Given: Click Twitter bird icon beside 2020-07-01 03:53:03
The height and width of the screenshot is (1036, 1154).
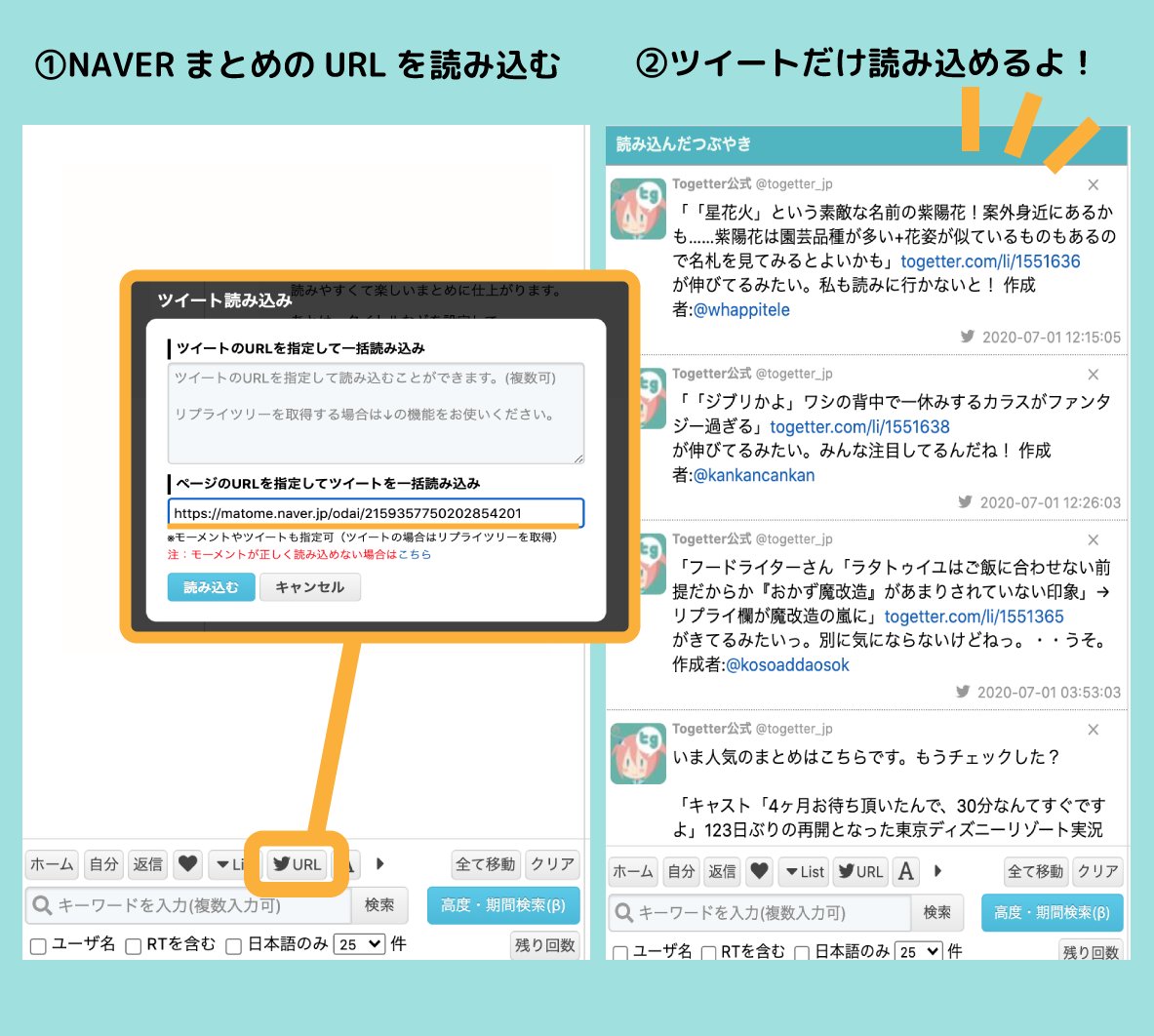Looking at the screenshot, I should (x=963, y=692).
